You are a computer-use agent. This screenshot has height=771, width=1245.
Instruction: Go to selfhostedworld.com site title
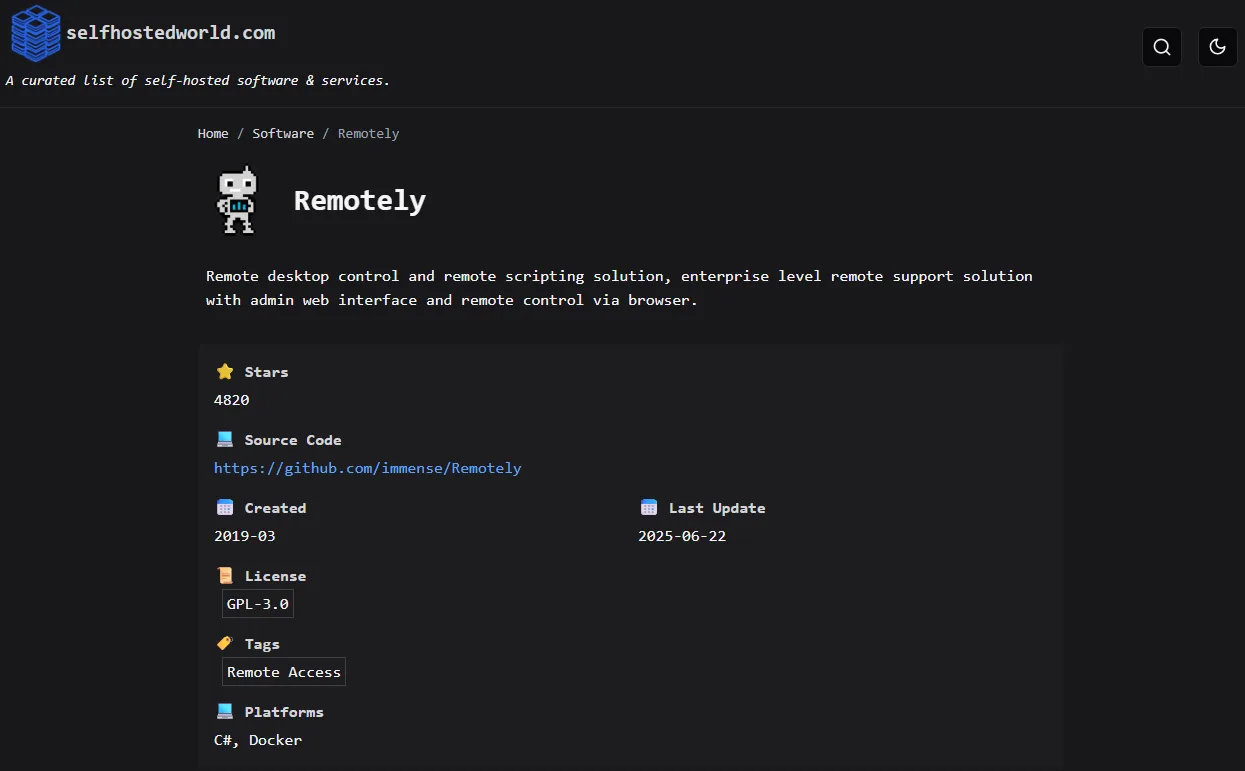171,33
